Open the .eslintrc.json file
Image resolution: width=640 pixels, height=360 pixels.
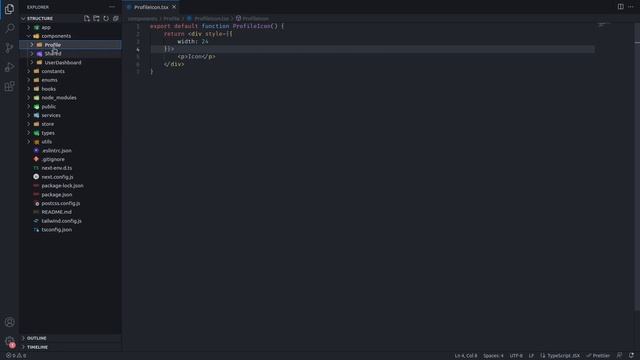(71, 151)
